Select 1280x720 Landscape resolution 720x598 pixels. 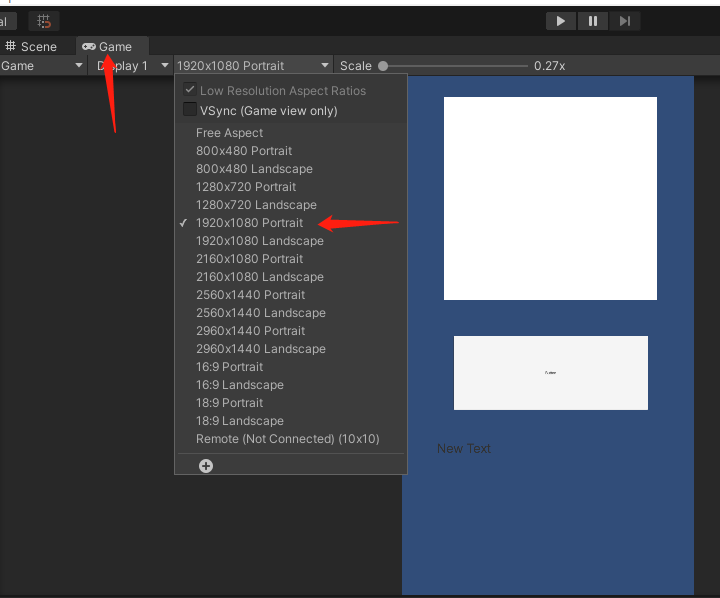(x=291, y=205)
